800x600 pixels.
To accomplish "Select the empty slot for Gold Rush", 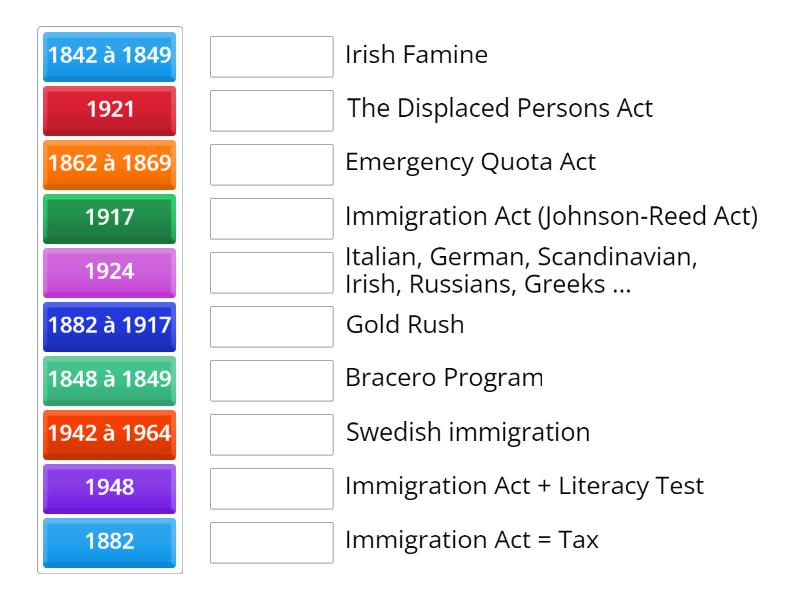I will pos(272,327).
